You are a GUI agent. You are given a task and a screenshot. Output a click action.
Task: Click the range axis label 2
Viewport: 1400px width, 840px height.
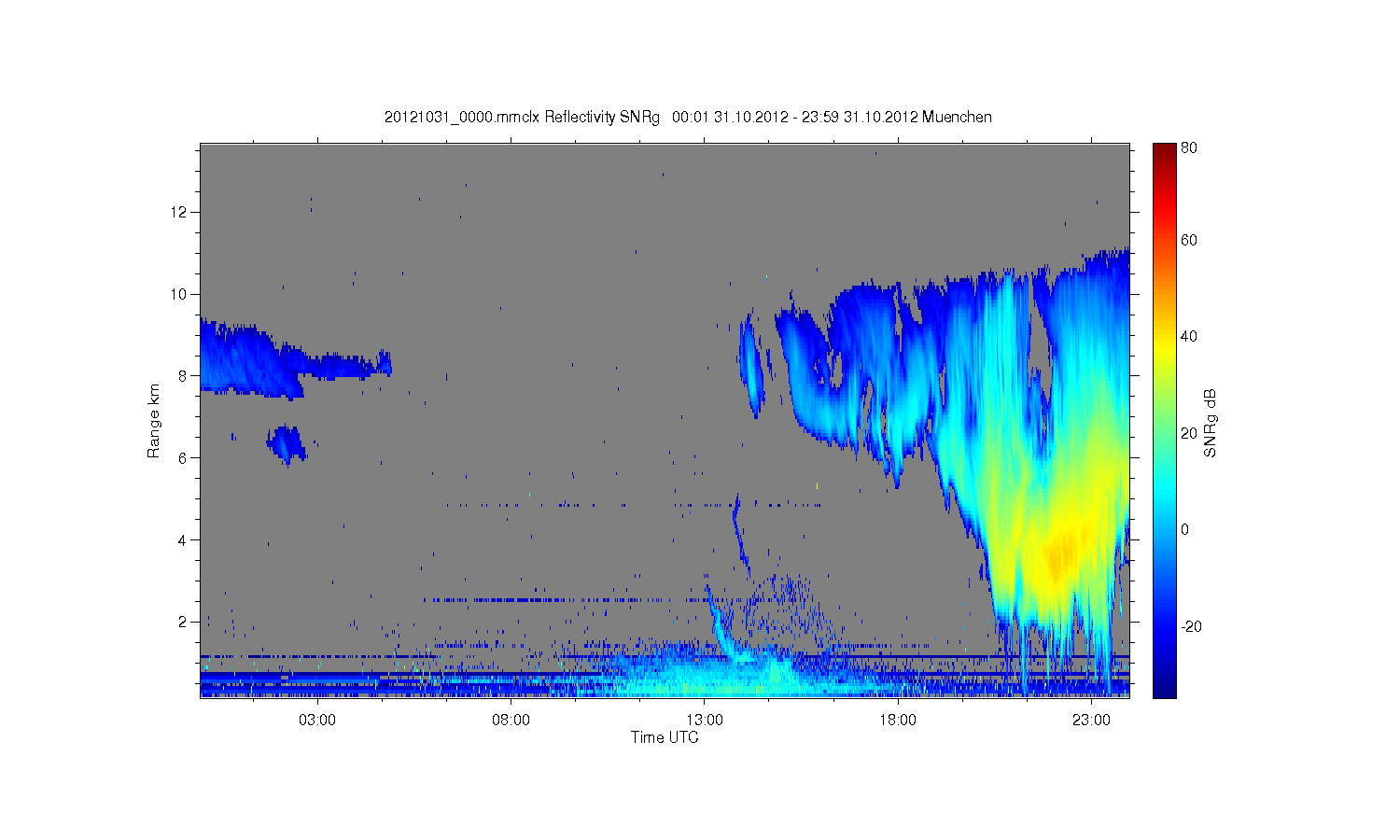coord(183,622)
